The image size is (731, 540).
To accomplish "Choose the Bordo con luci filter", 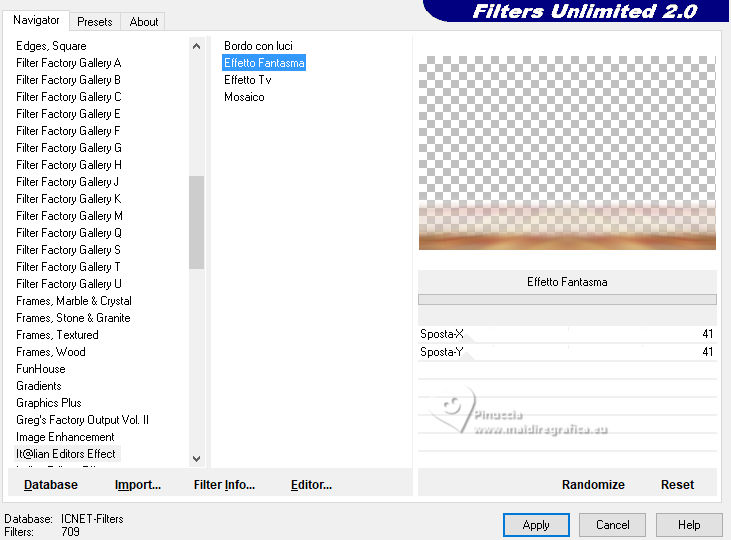I will pyautogui.click(x=258, y=46).
